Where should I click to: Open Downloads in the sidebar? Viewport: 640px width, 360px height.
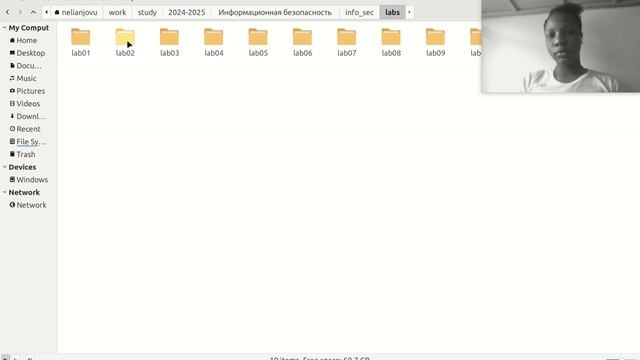coord(28,116)
